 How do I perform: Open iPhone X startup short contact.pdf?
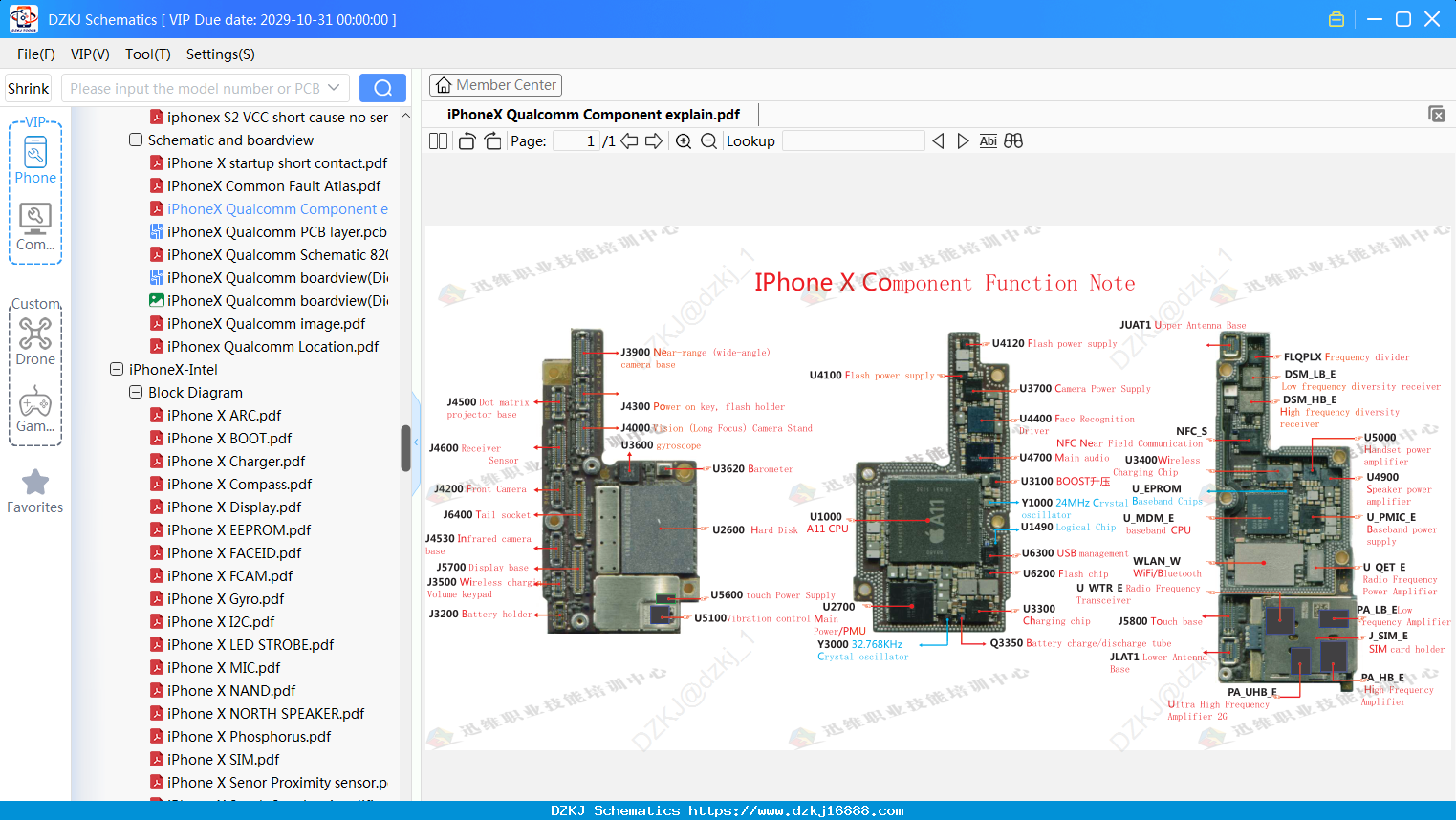pyautogui.click(x=277, y=163)
